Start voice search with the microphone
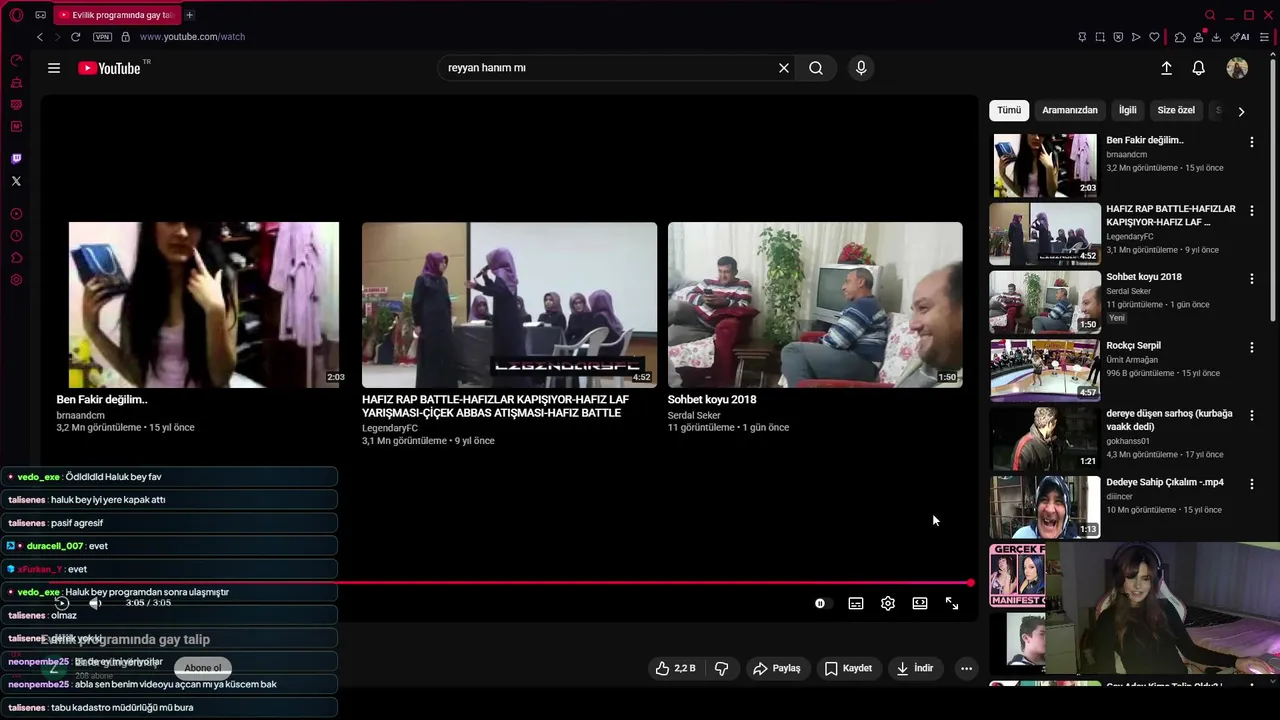 click(x=861, y=68)
